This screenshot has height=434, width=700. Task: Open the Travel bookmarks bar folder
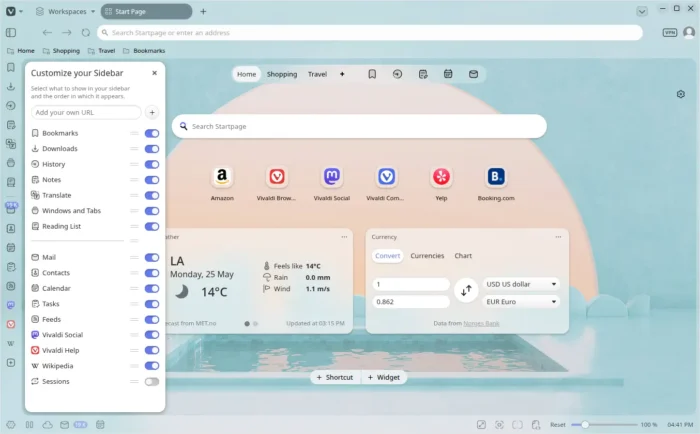101,51
